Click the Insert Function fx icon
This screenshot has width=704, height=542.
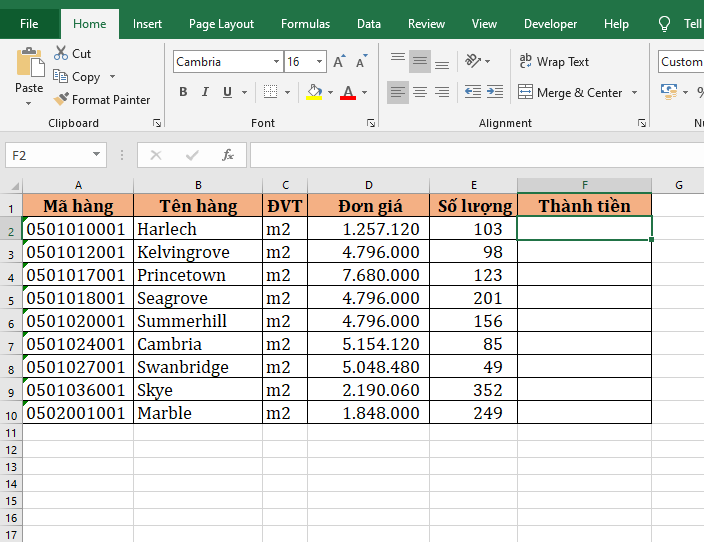(x=228, y=155)
